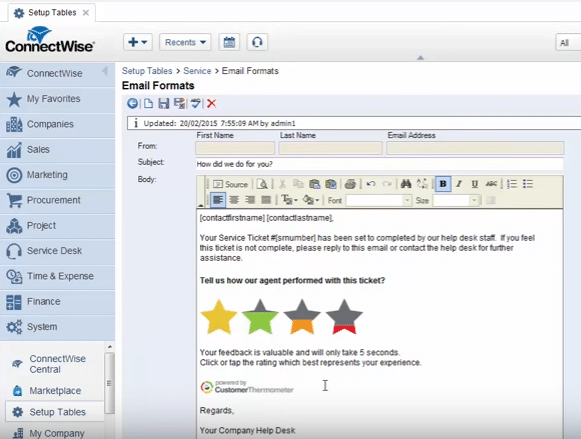Viewport: 581px width, 439px height.
Task: Open the text color picker in editor
Action: point(289,200)
